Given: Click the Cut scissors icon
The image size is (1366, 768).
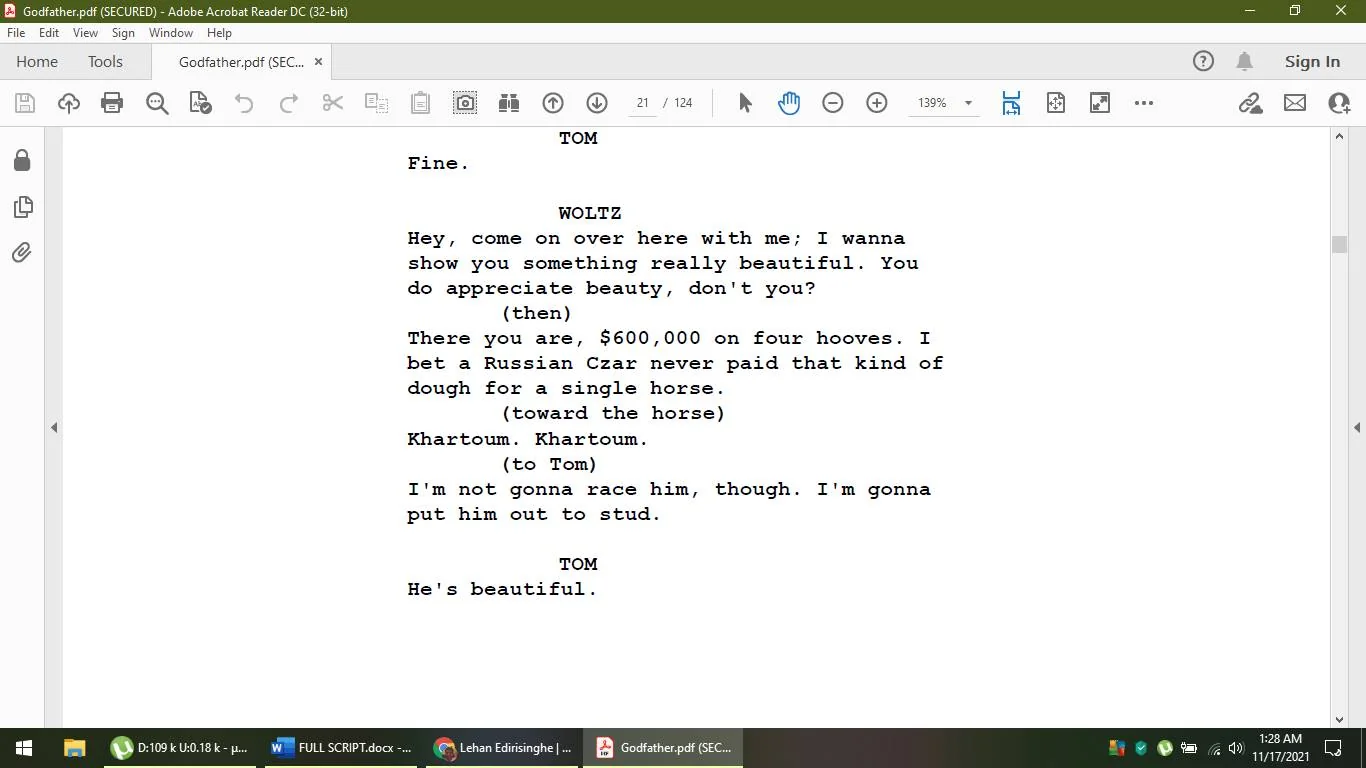Looking at the screenshot, I should tap(333, 103).
